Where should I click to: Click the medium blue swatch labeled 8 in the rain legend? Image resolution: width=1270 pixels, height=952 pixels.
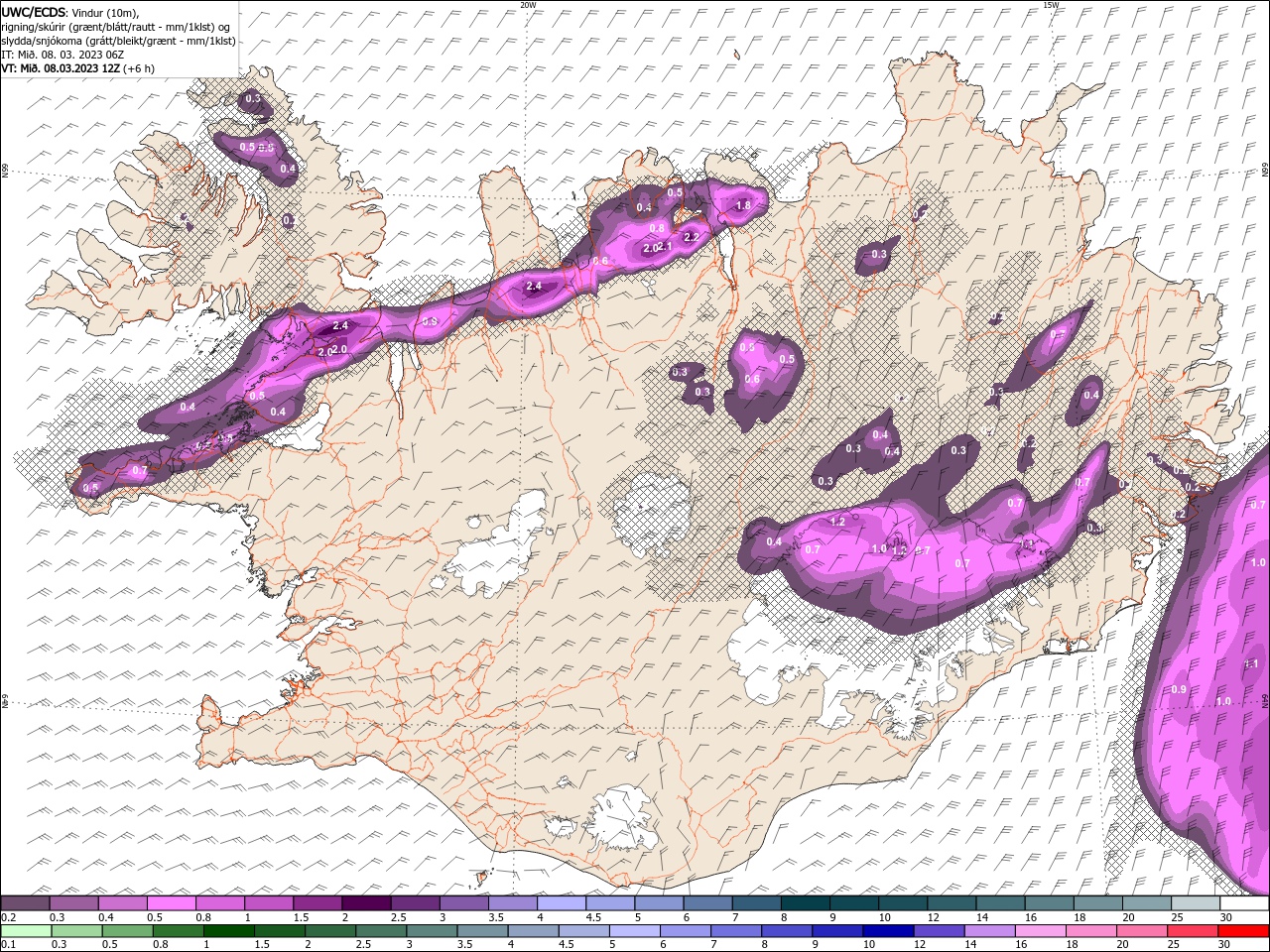(785, 931)
